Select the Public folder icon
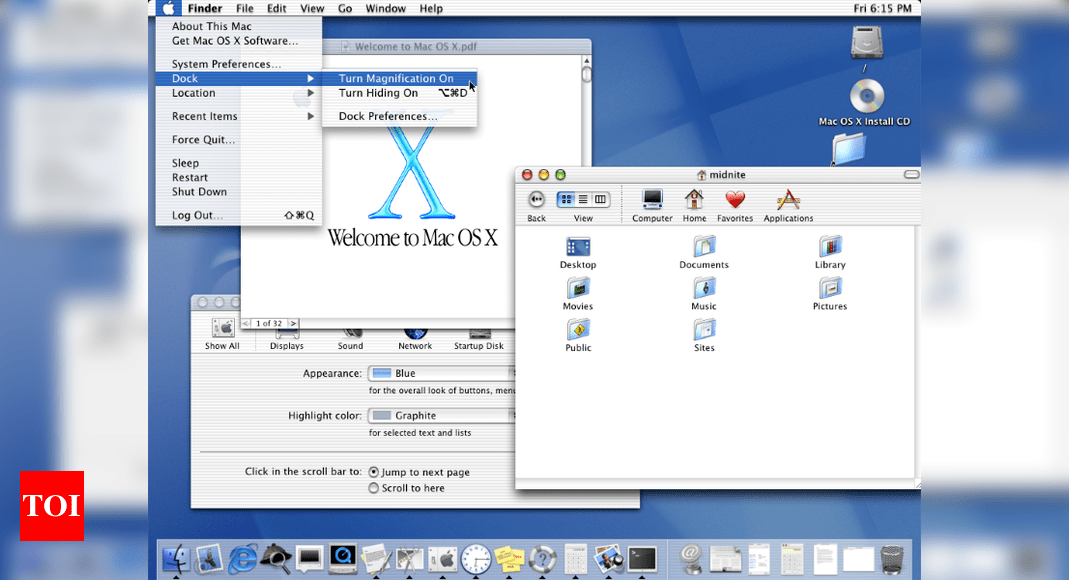This screenshot has height=580, width=1069. click(x=578, y=335)
